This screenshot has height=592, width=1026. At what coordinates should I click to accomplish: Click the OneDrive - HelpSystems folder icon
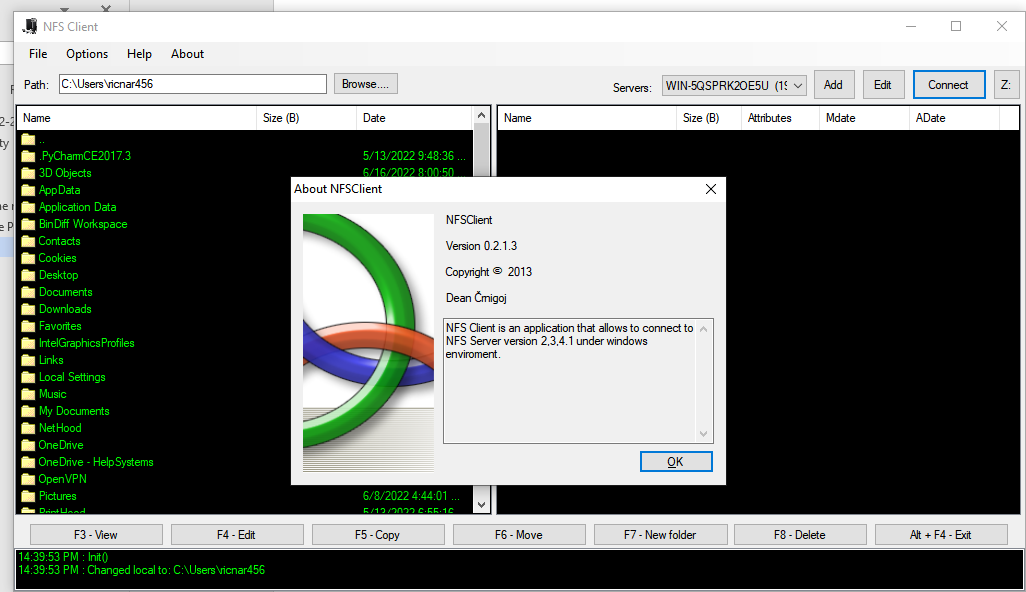pyautogui.click(x=28, y=462)
